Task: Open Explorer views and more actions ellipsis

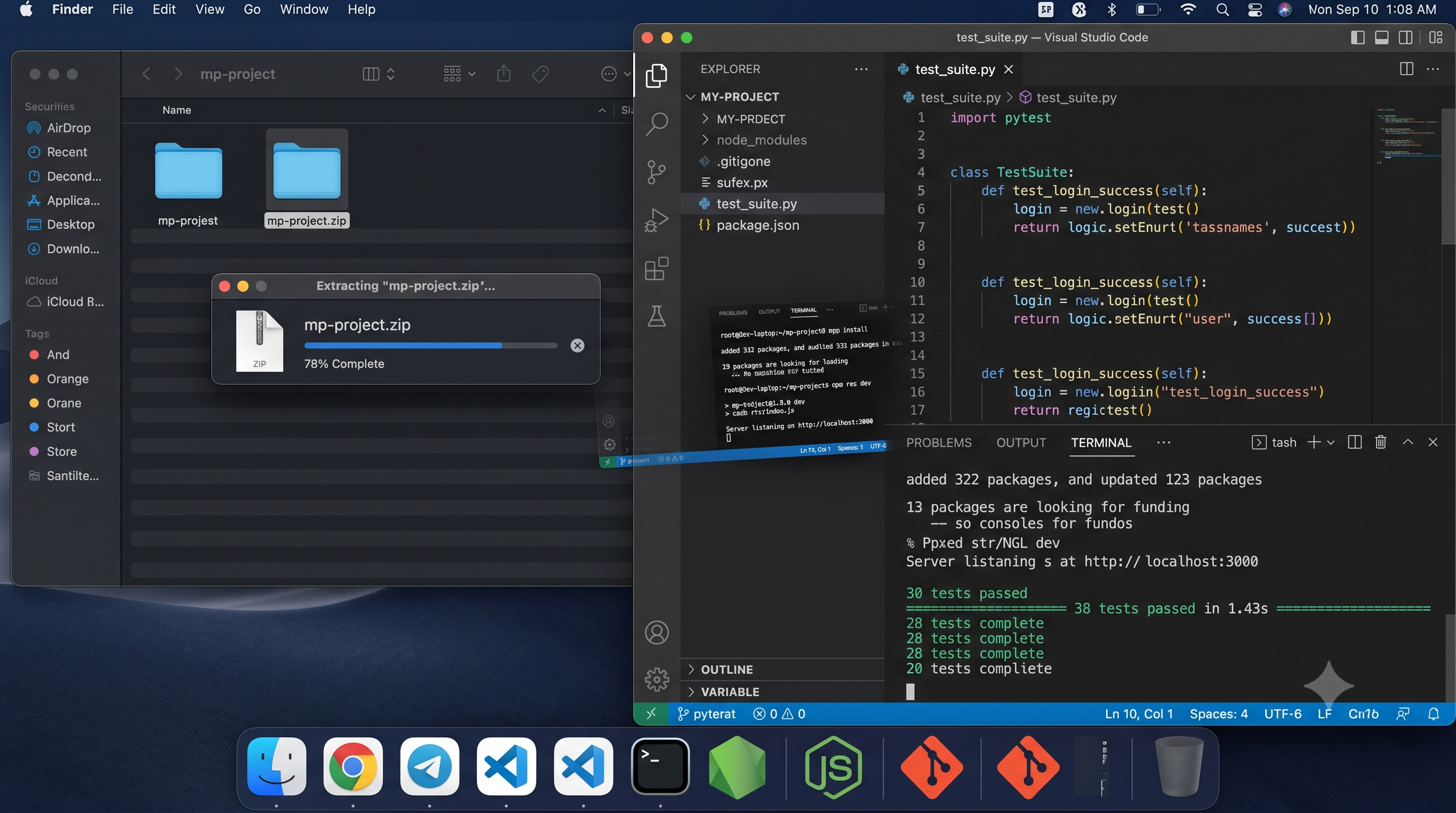Action: (x=861, y=69)
